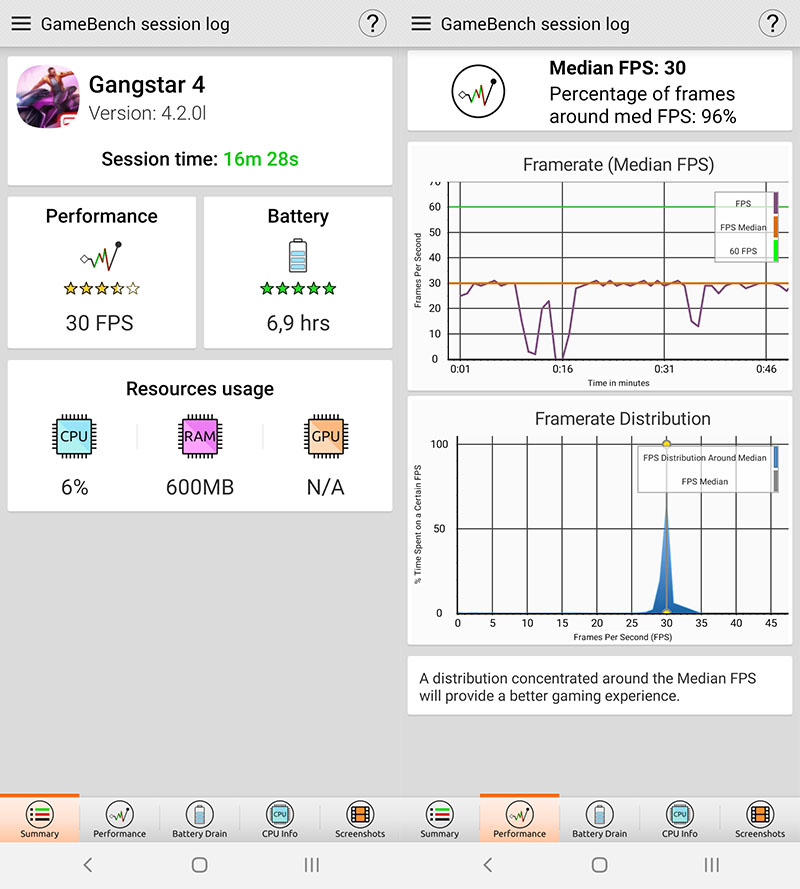Screen dimensions: 800x889
Task: Open the Battery 6,9 hrs card
Action: [298, 272]
